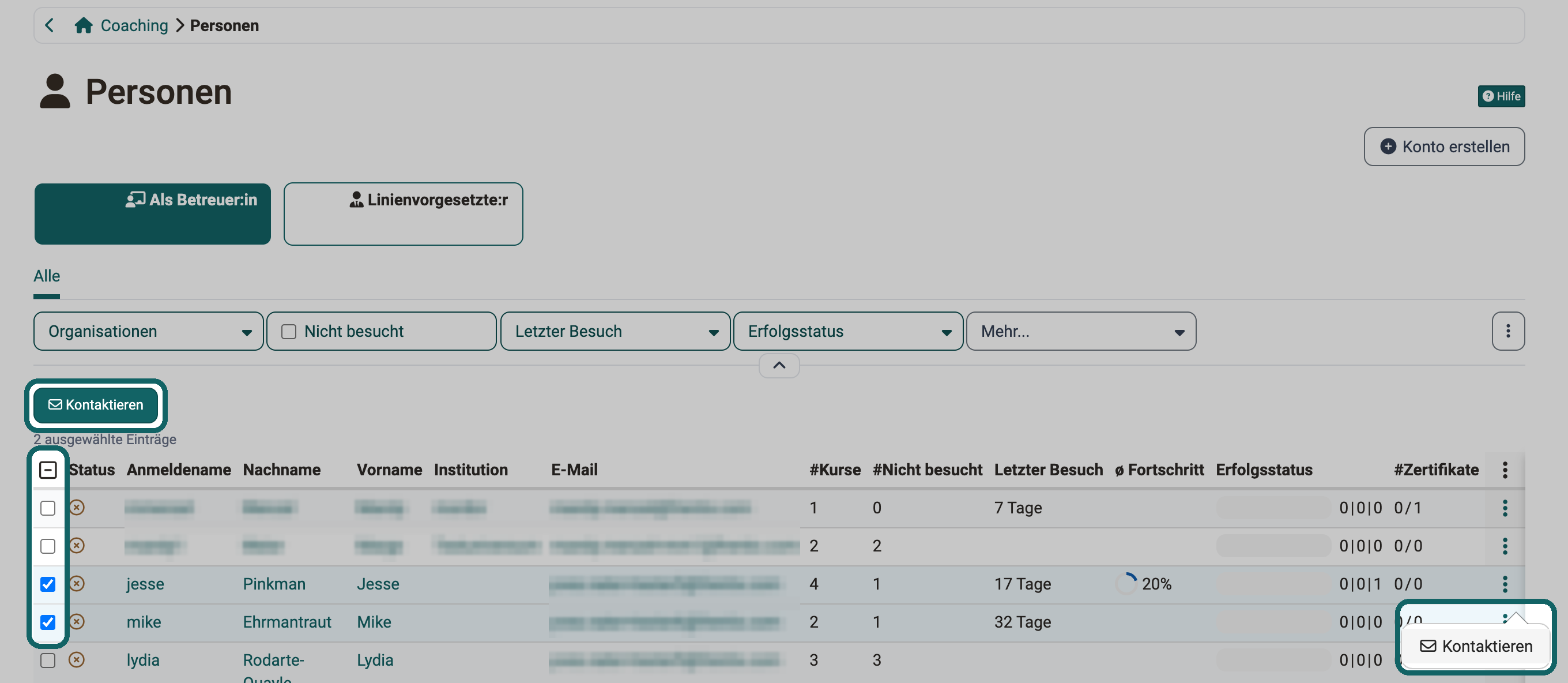Open the lydia login name link
This screenshot has height=683, width=1568.
(142, 660)
